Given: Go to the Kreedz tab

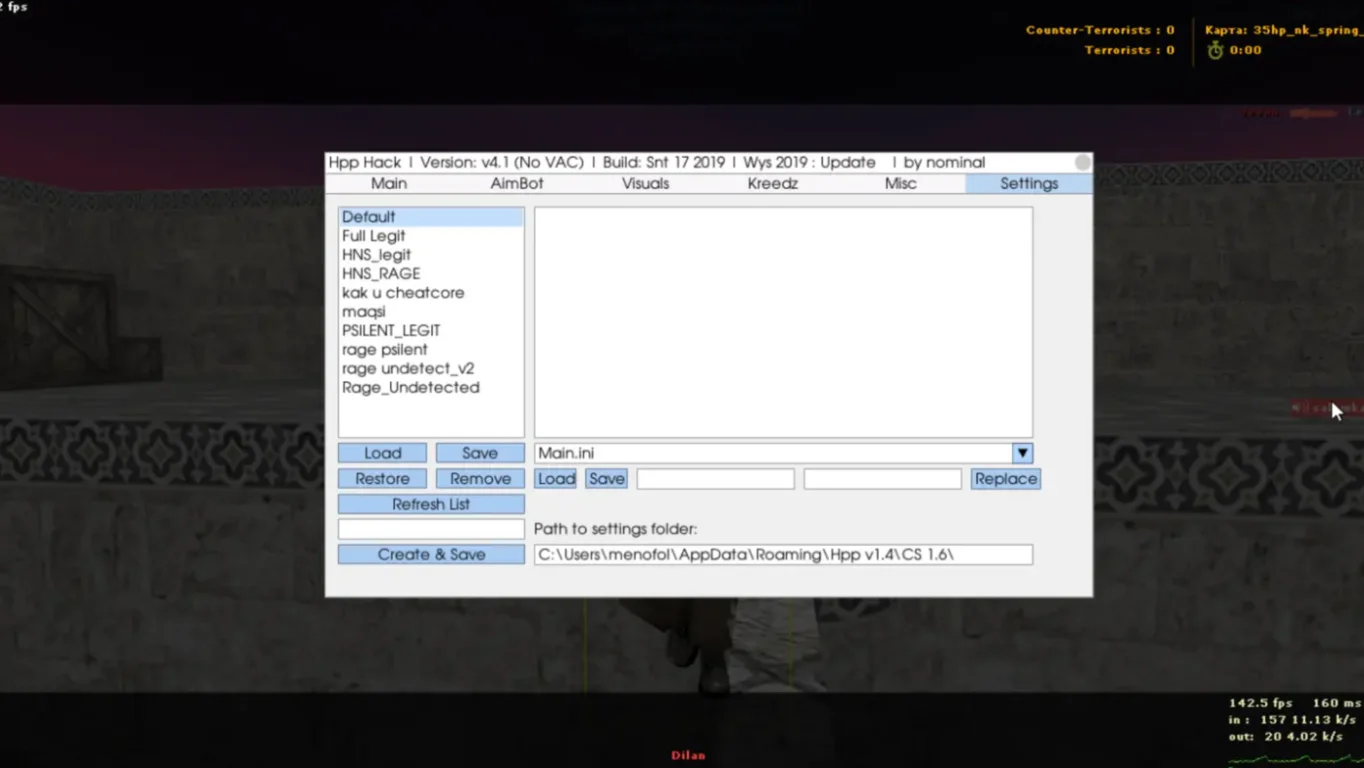Looking at the screenshot, I should pos(773,184).
